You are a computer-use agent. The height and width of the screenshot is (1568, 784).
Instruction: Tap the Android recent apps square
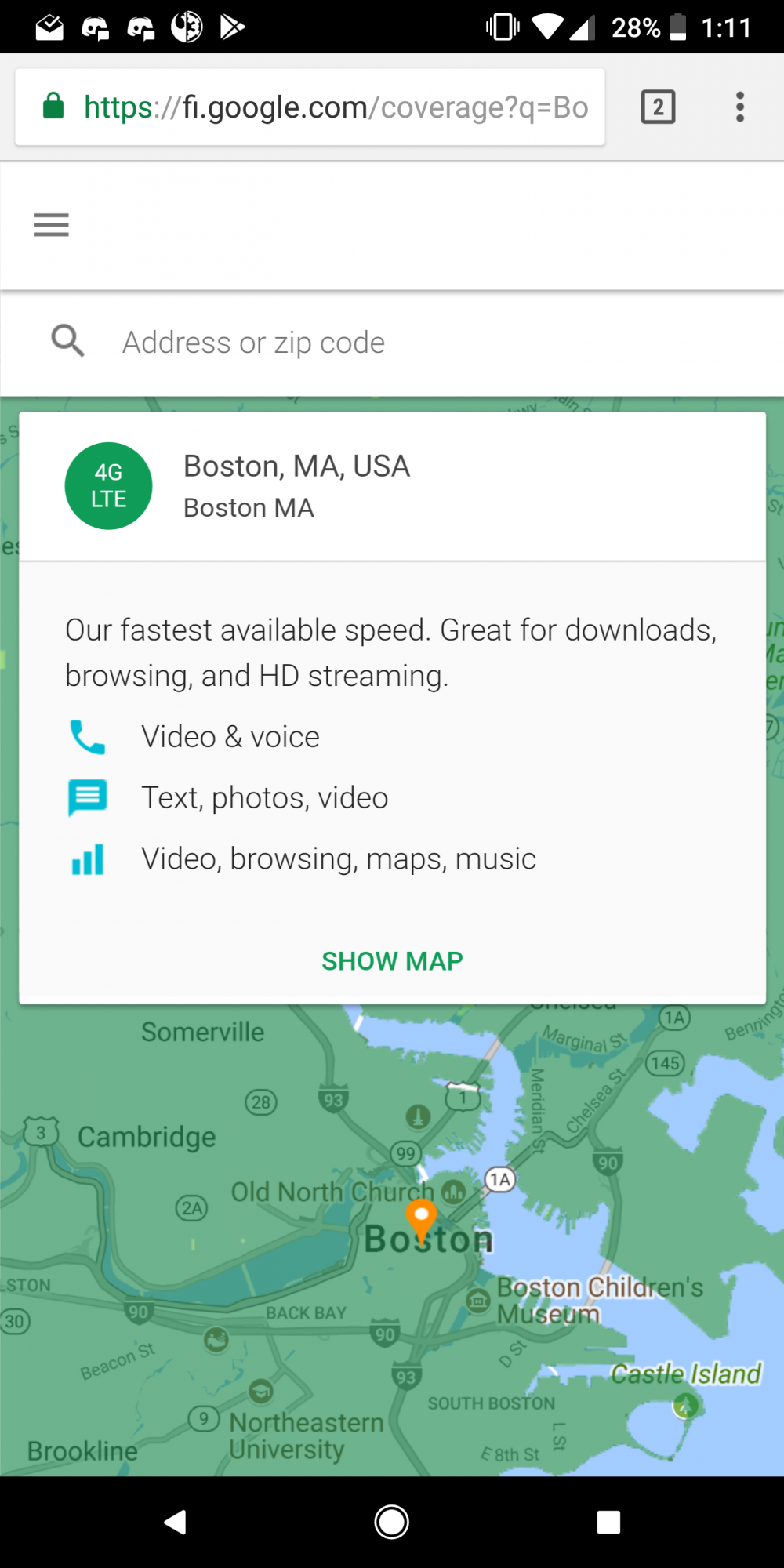tap(608, 1522)
